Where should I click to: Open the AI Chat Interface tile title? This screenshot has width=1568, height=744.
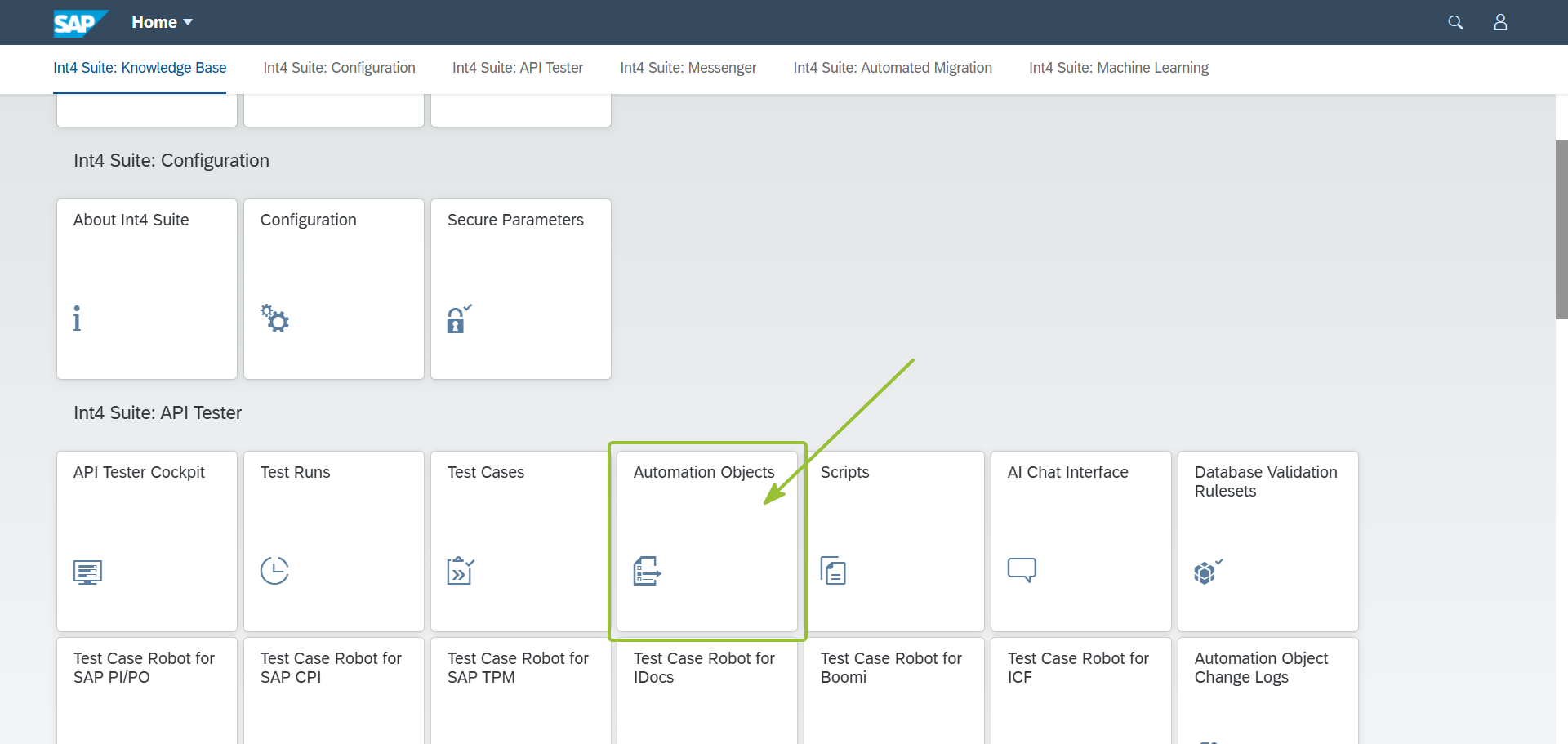click(x=1068, y=472)
